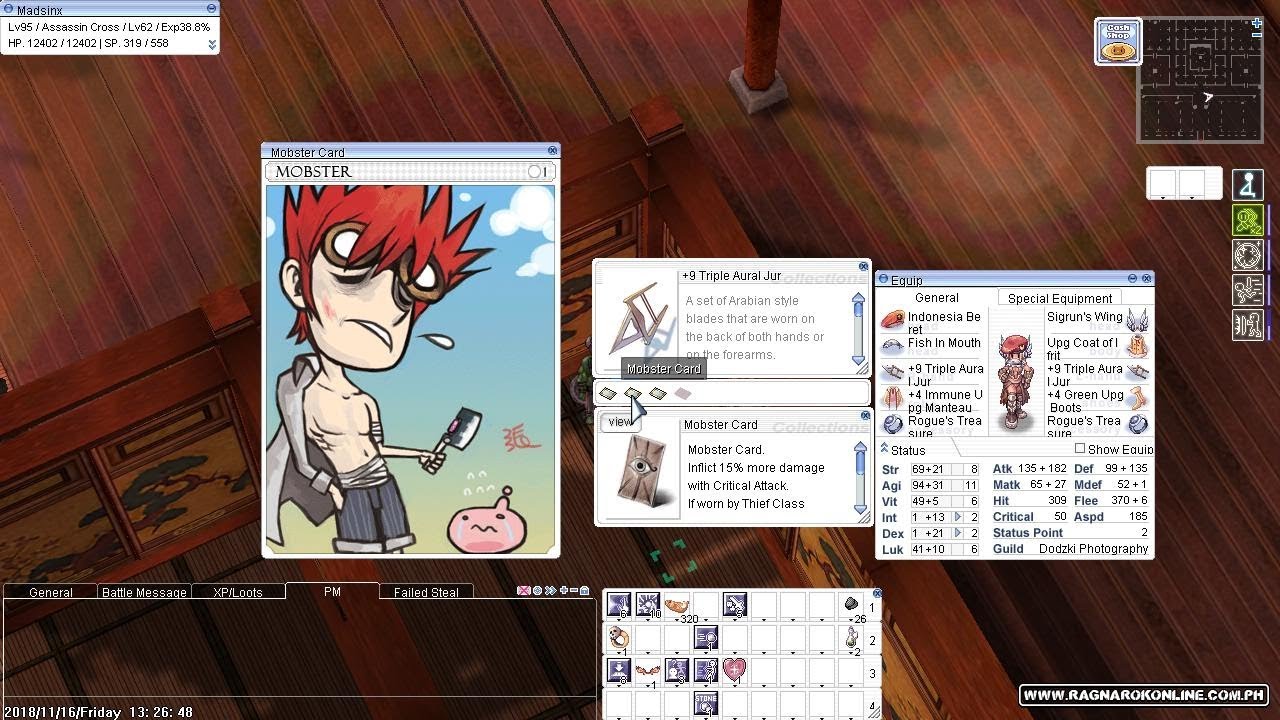
Task: Select the Indonesia Beret icon in Equip
Action: (x=893, y=320)
